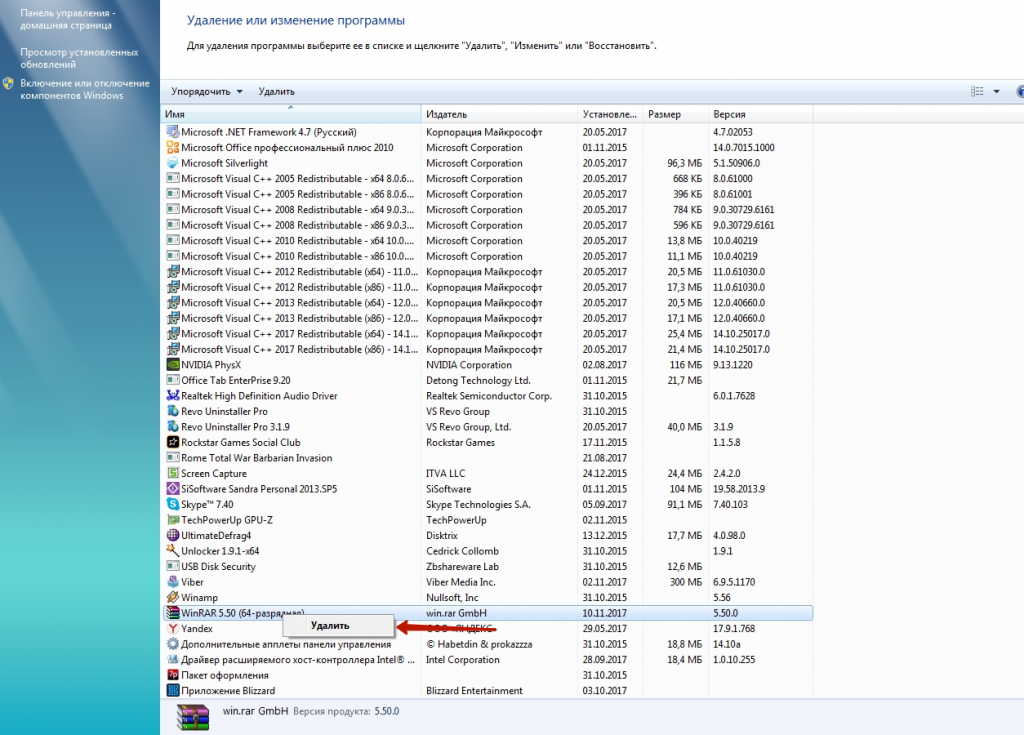The height and width of the screenshot is (735, 1024).
Task: Go to Панель управления домашняя страница
Action: [x=68, y=19]
